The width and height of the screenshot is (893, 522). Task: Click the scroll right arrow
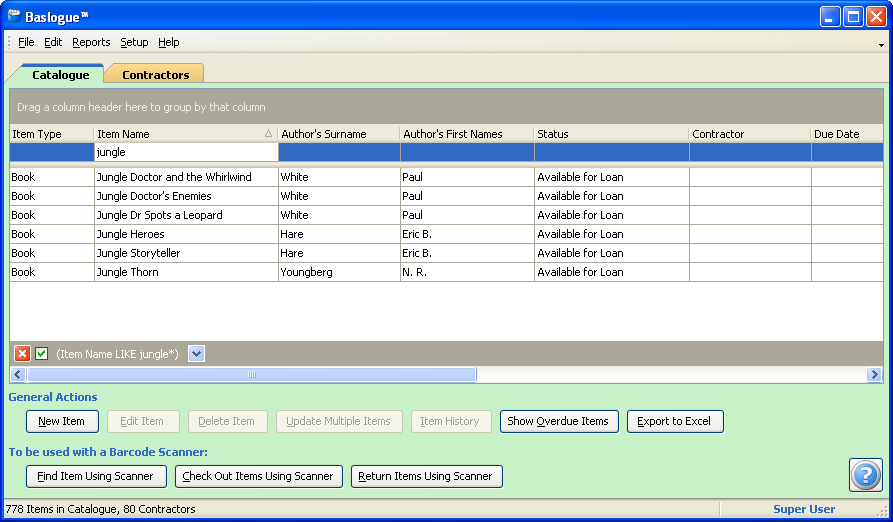click(874, 375)
